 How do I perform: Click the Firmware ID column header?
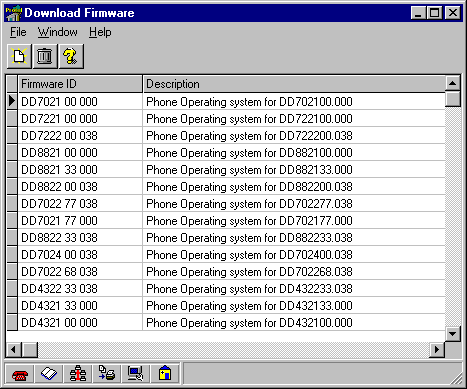pos(80,84)
